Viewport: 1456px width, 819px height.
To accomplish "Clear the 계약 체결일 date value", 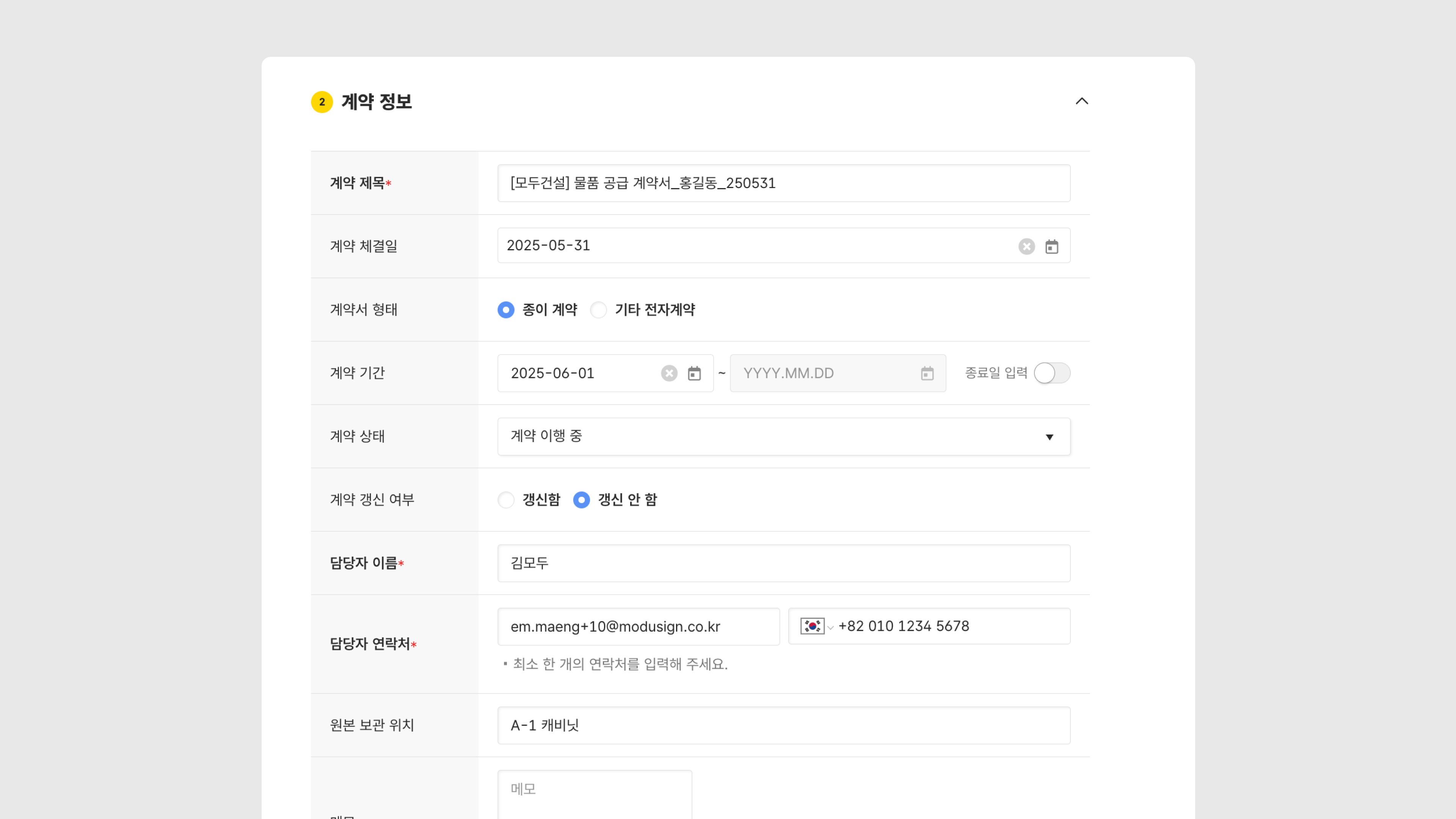I will click(1026, 246).
